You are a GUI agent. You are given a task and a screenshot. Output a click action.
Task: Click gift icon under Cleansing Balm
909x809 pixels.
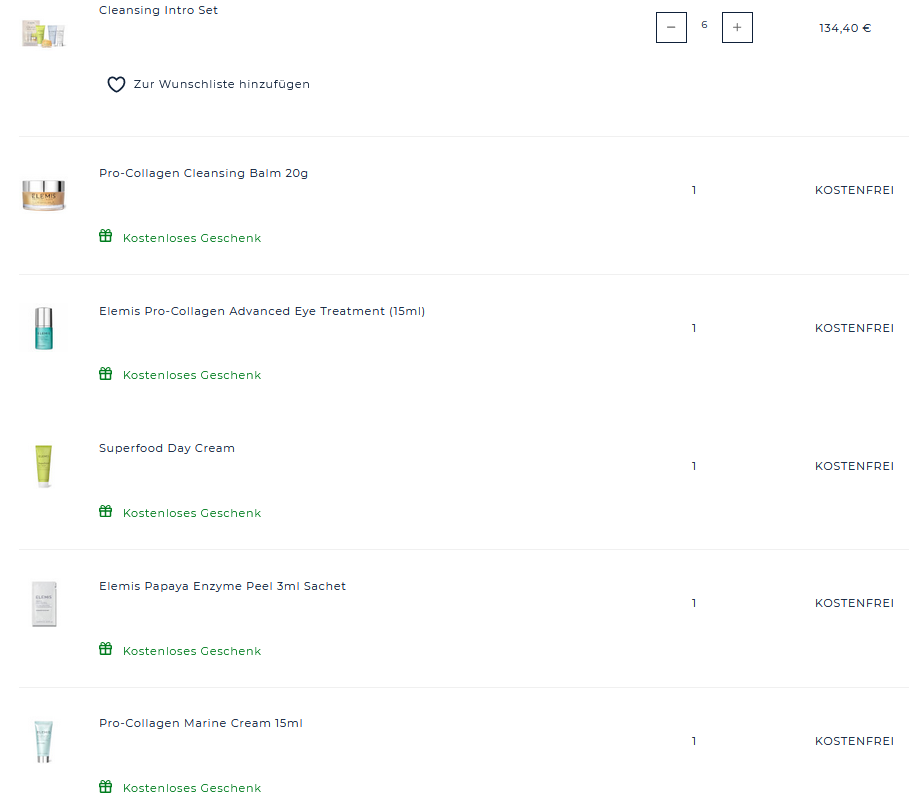click(106, 237)
